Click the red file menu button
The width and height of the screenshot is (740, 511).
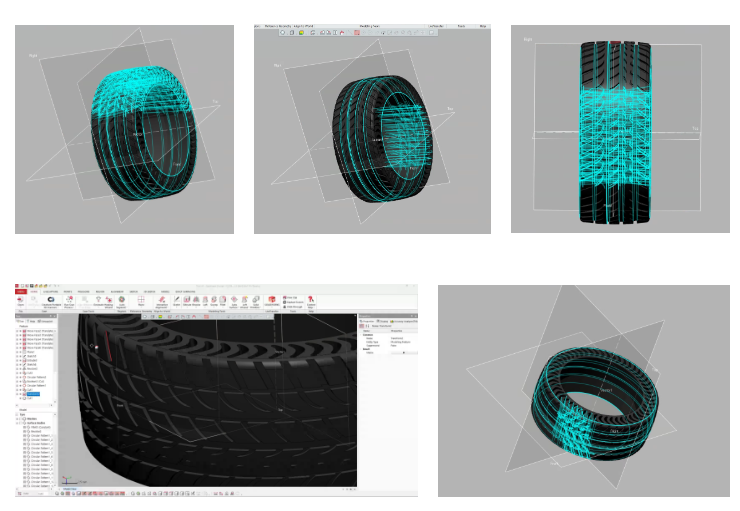(x=20, y=290)
